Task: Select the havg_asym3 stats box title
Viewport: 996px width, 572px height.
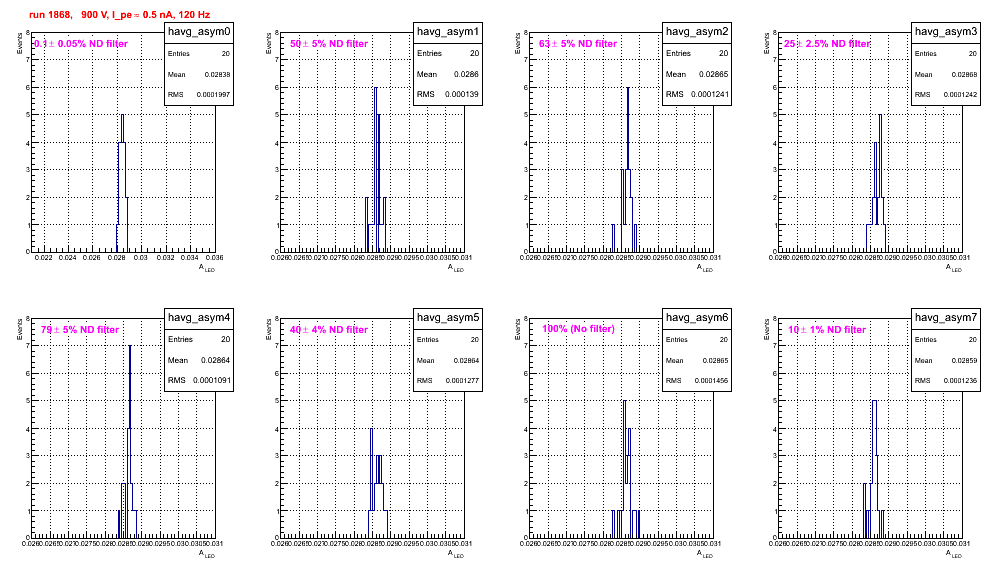Action: (946, 32)
